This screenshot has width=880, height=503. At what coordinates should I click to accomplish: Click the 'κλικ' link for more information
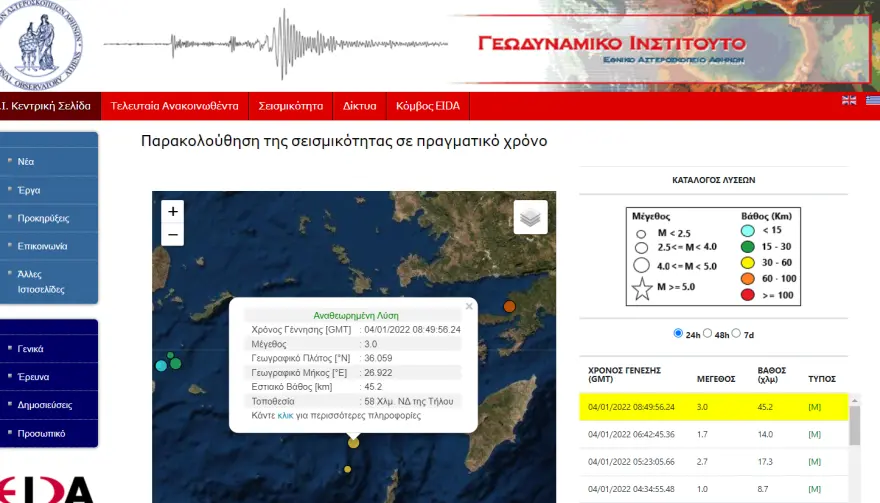286,414
